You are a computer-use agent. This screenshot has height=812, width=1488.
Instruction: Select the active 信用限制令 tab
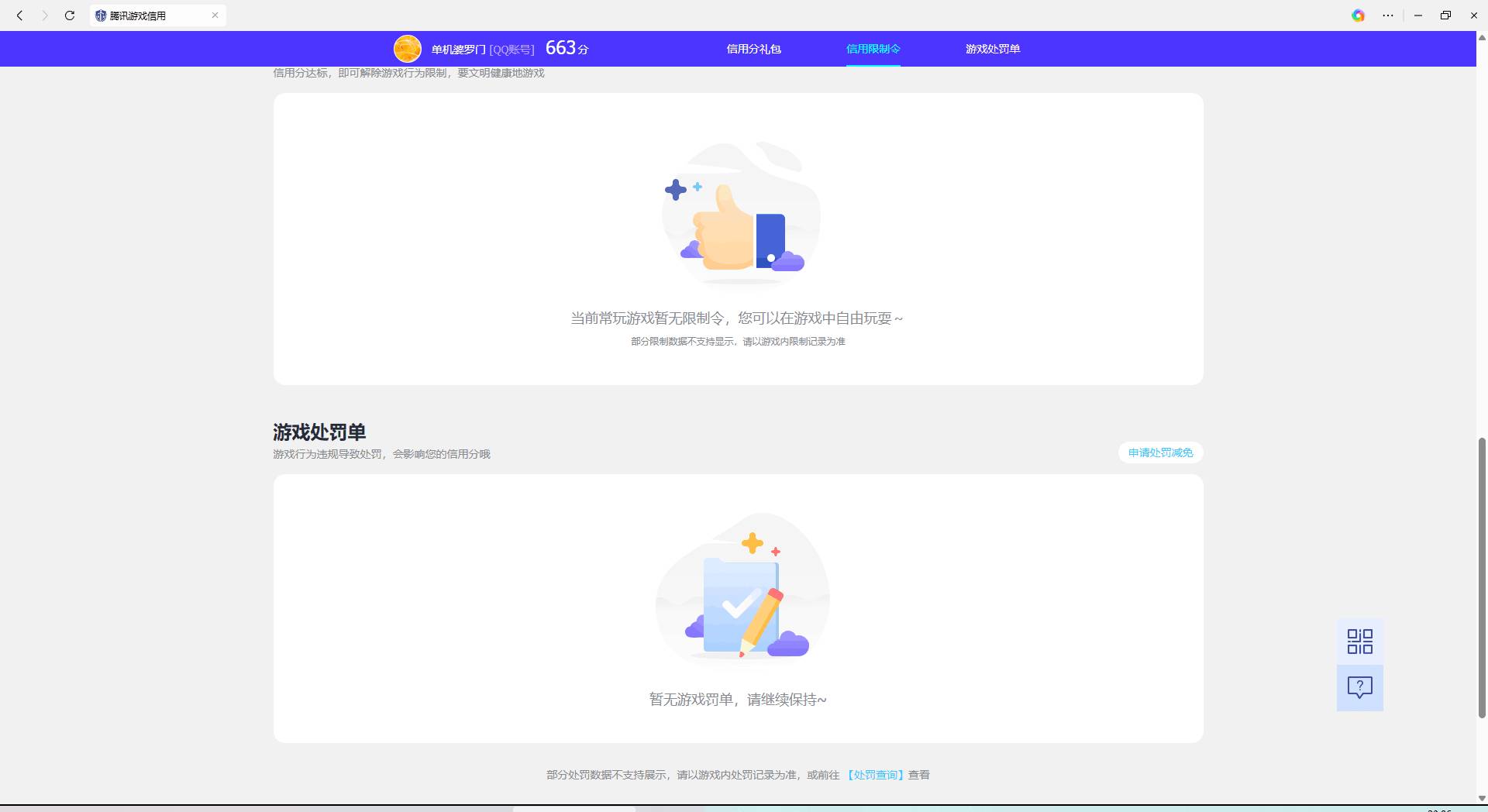[x=873, y=49]
